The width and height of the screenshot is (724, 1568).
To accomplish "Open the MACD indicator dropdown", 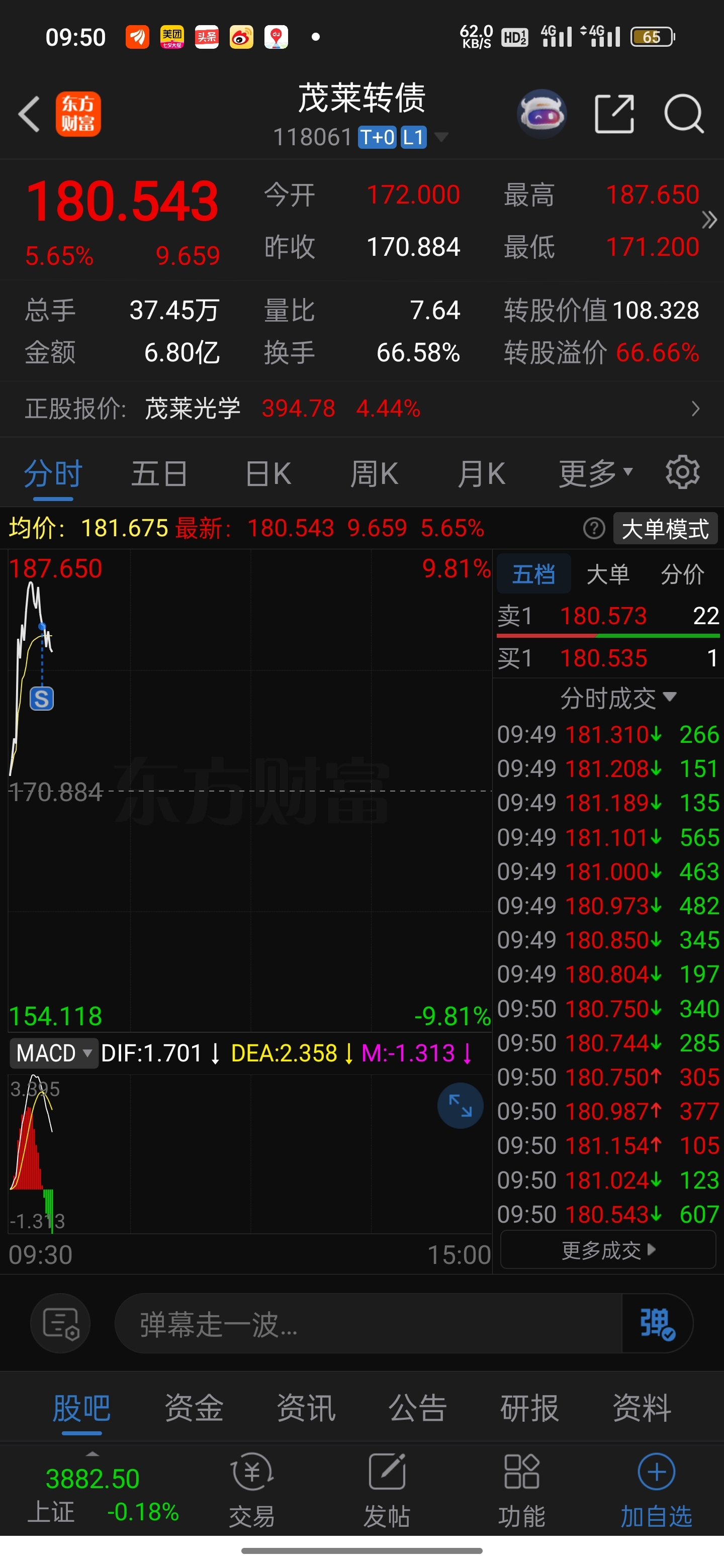I will point(54,1053).
